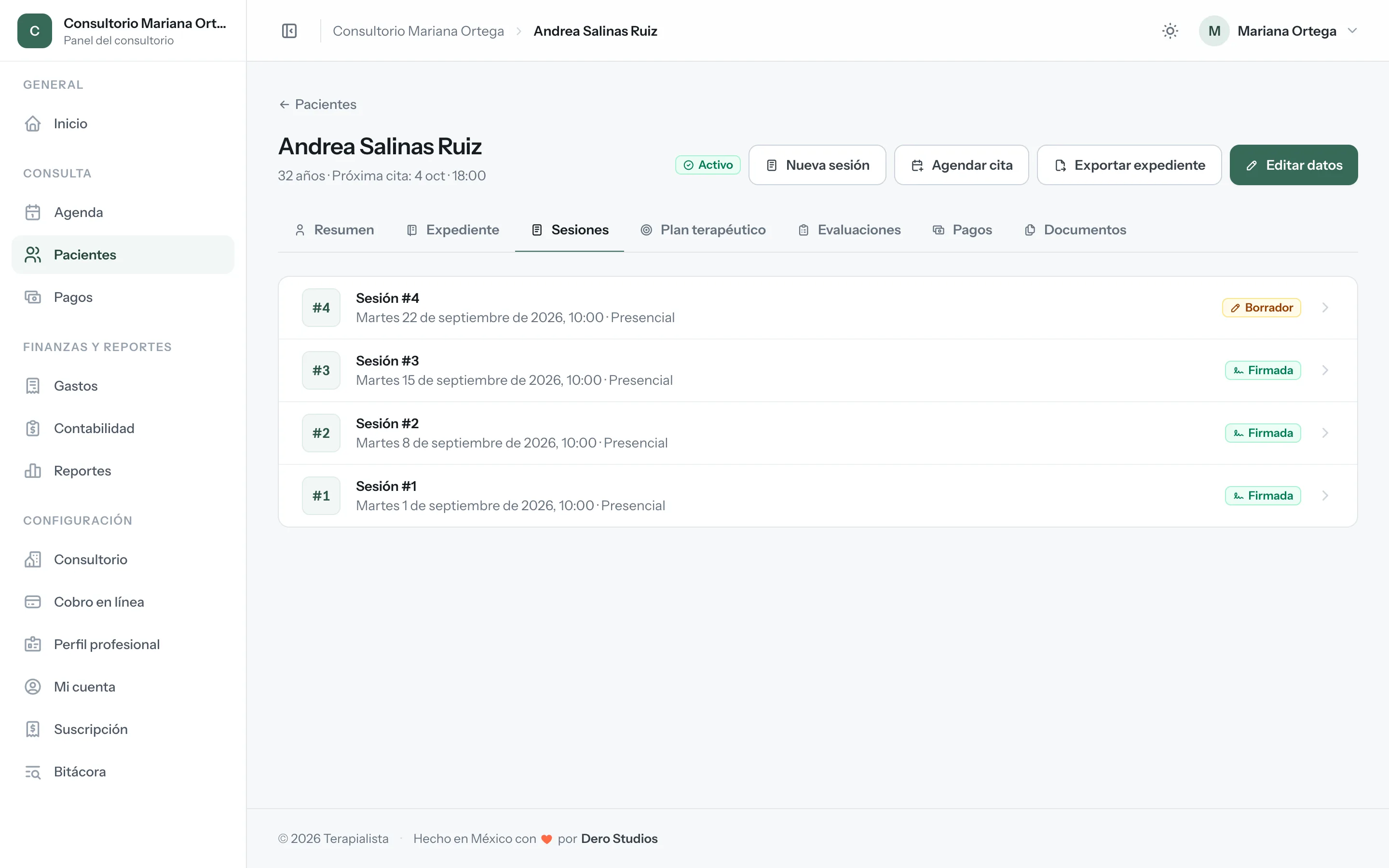Open Cobro en línea card icon

[x=33, y=602]
